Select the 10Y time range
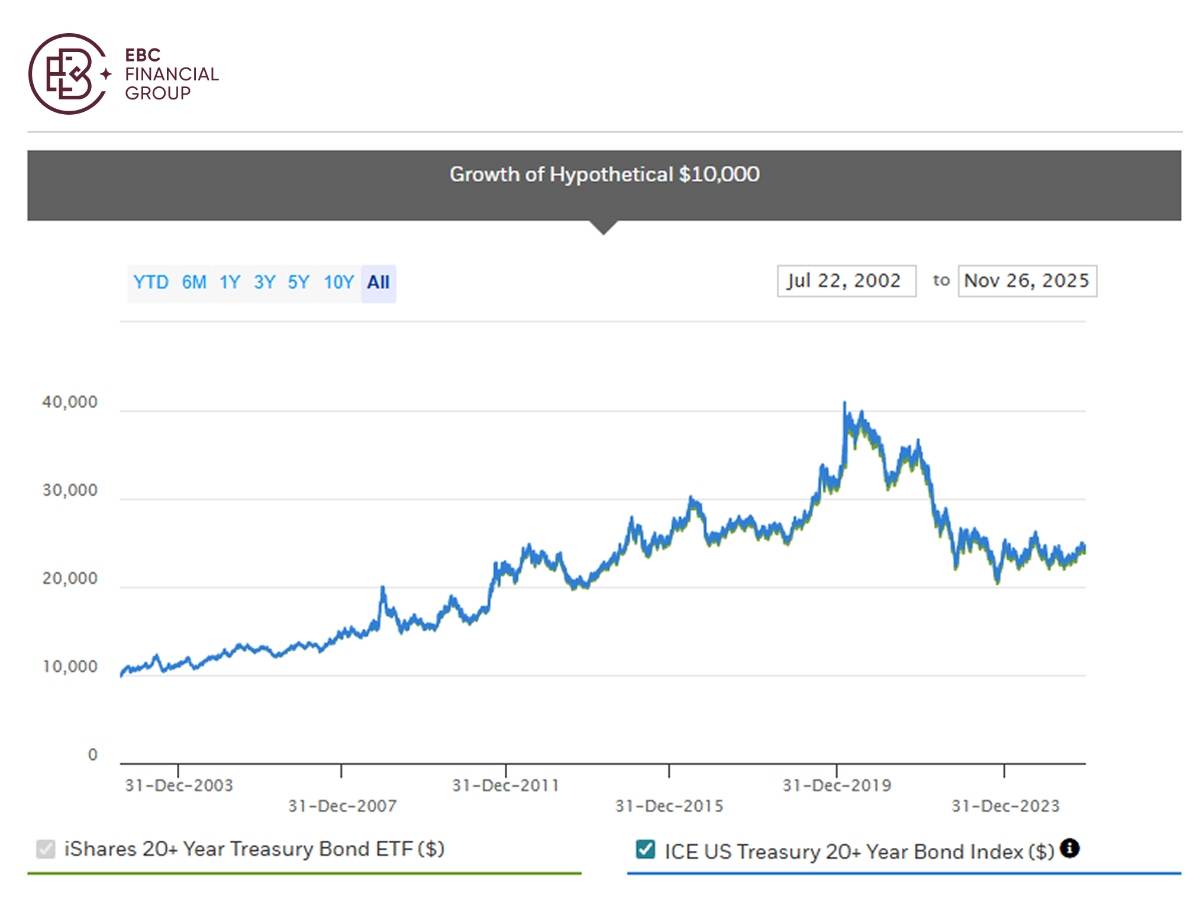The width and height of the screenshot is (1200, 917). click(x=339, y=283)
